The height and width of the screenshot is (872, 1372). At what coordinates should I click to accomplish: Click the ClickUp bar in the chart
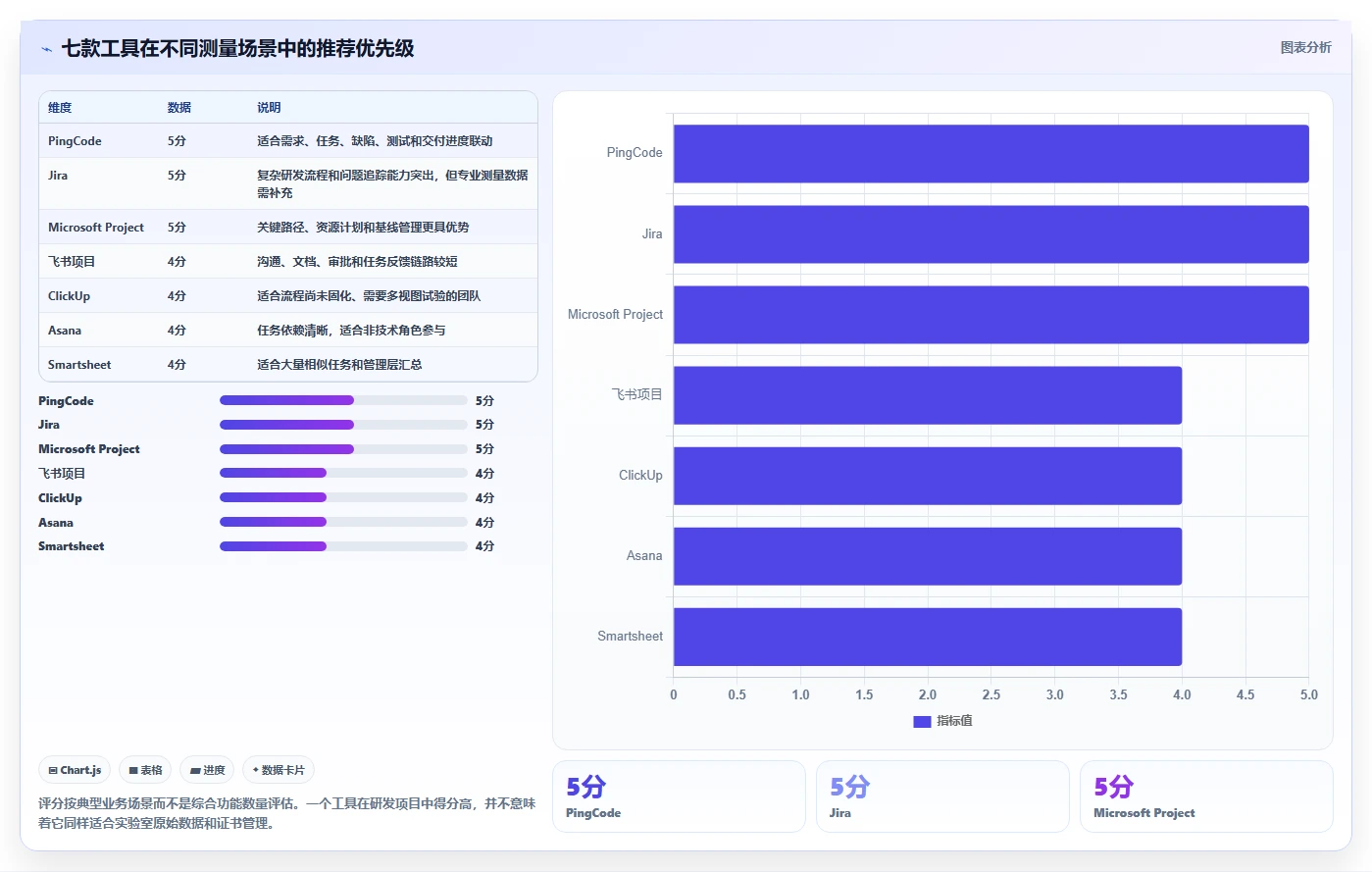pyautogui.click(x=928, y=476)
